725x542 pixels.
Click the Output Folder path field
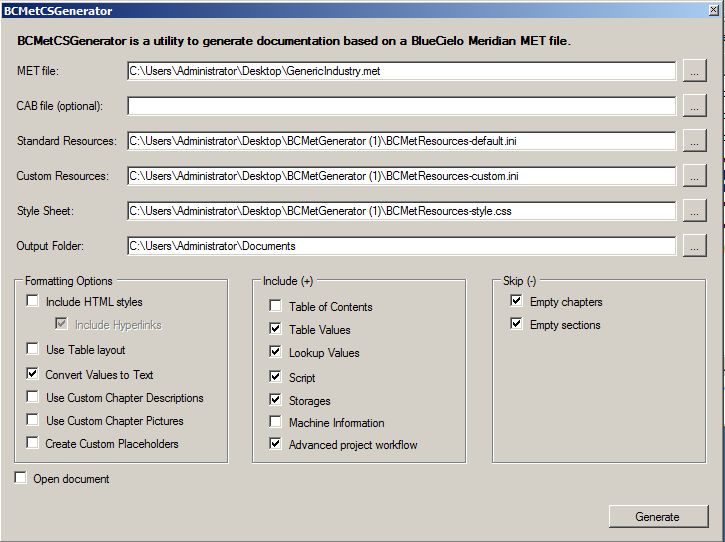tap(401, 246)
